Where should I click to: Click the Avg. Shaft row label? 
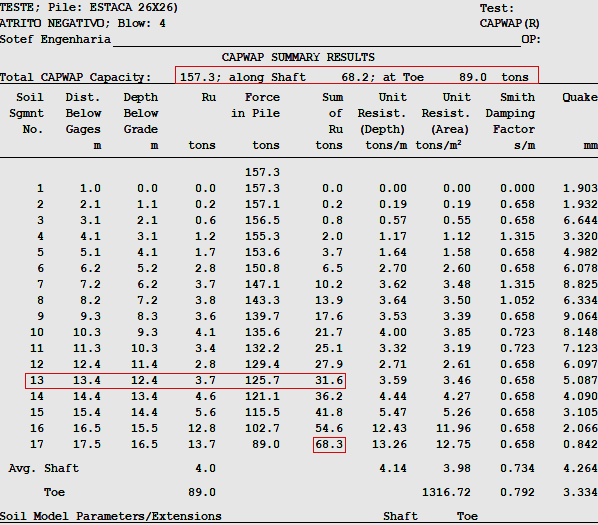click(x=43, y=468)
